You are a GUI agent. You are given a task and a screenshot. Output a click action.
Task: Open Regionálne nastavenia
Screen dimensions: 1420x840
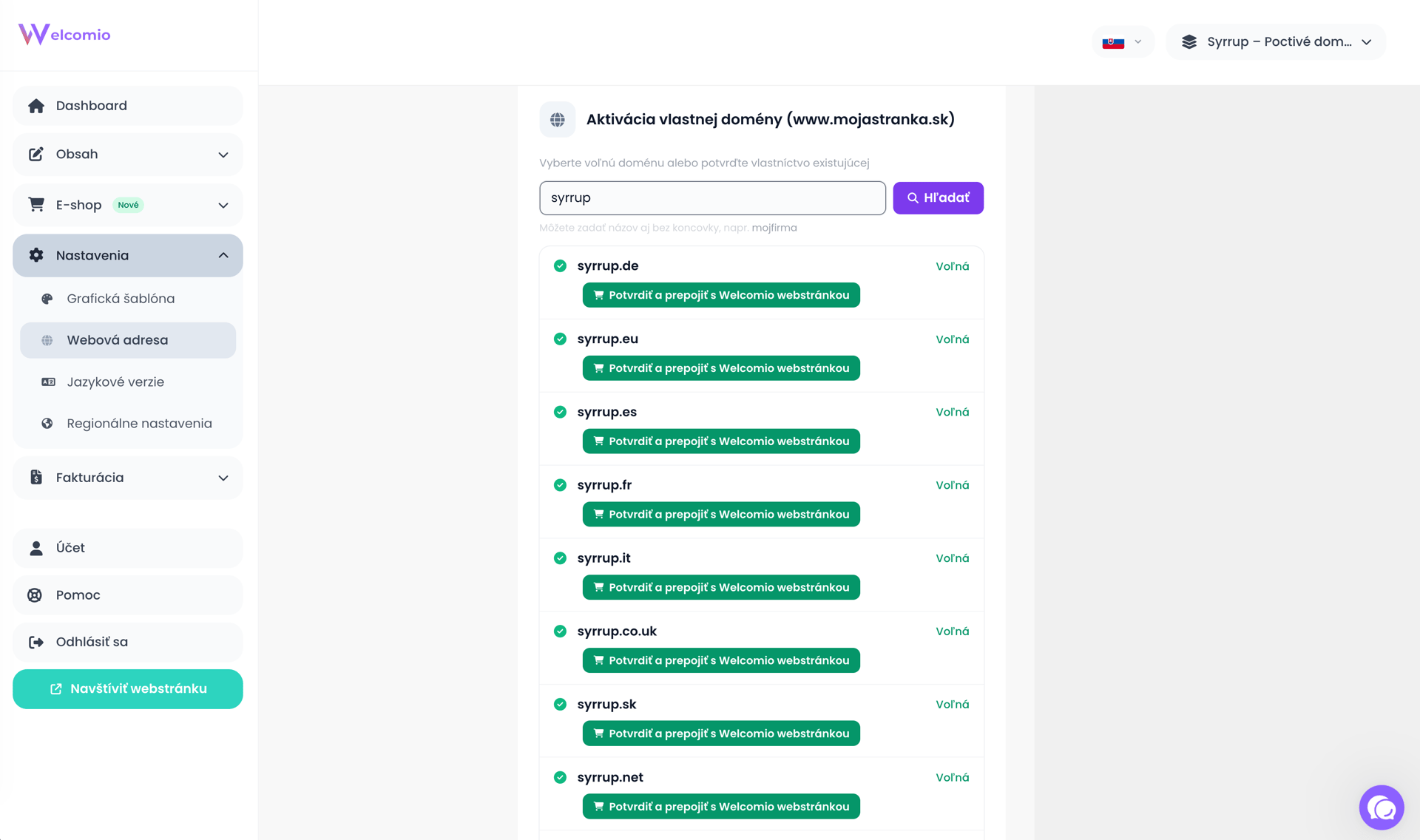click(x=139, y=424)
